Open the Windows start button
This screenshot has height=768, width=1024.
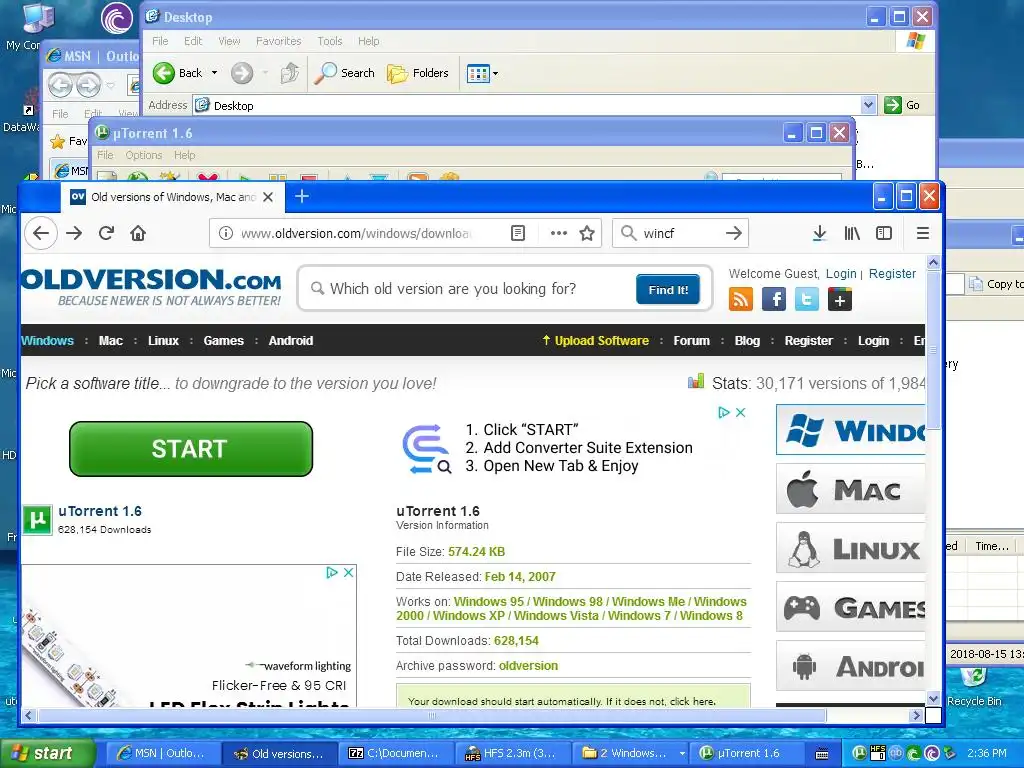point(47,753)
